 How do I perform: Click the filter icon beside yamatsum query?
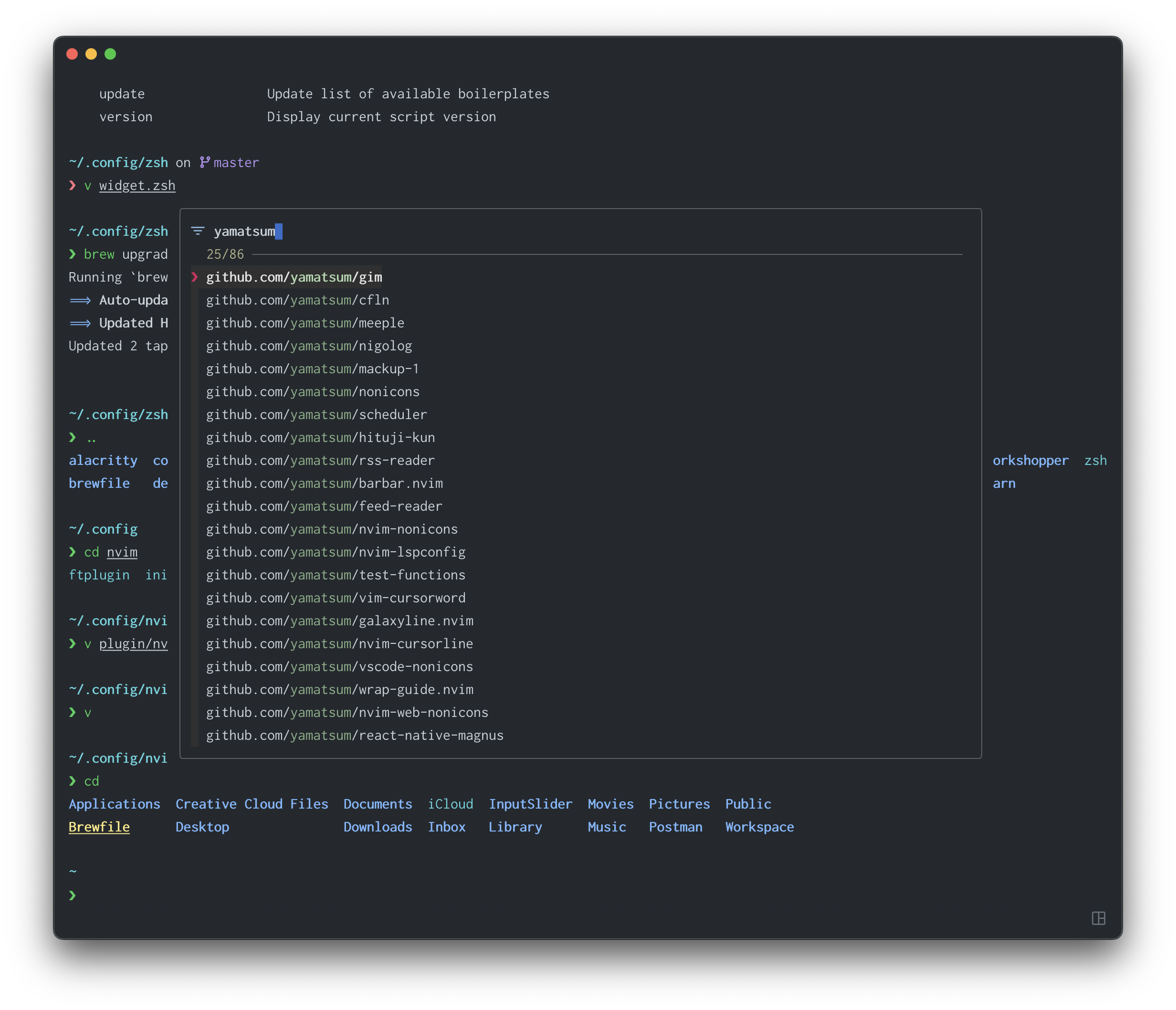(x=198, y=231)
